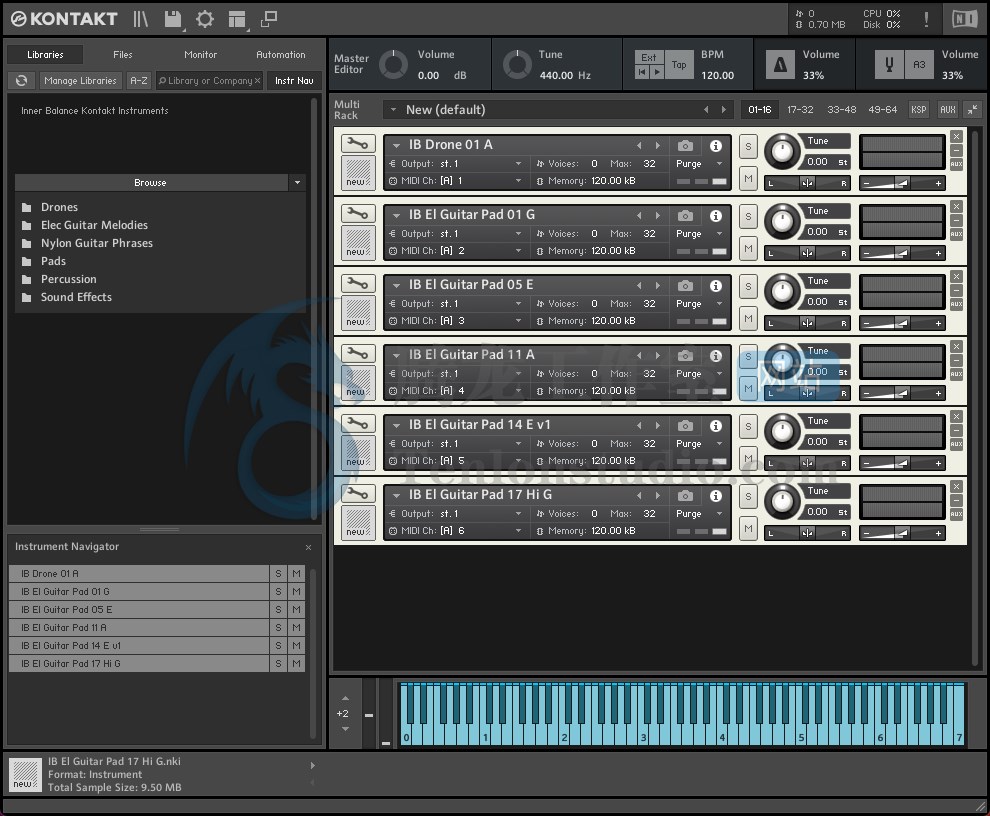
Task: Open options via the gear icon
Action: [205, 19]
